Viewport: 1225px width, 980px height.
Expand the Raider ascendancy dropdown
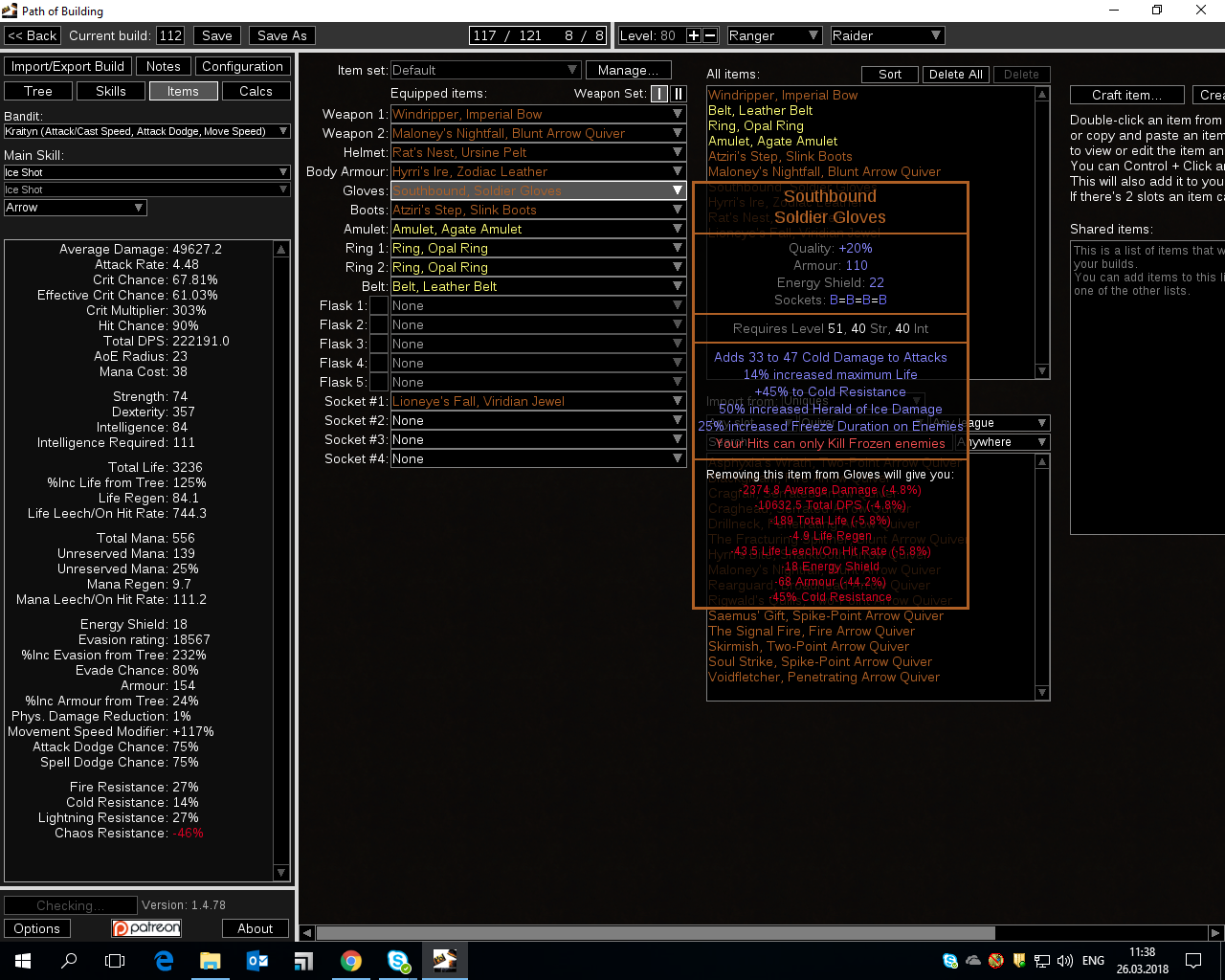tap(887, 35)
